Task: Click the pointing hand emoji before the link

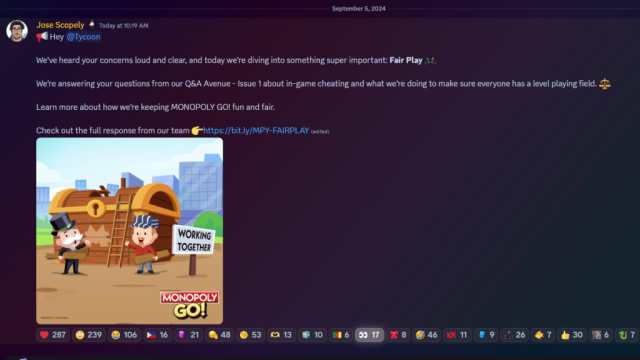Action: click(x=197, y=131)
